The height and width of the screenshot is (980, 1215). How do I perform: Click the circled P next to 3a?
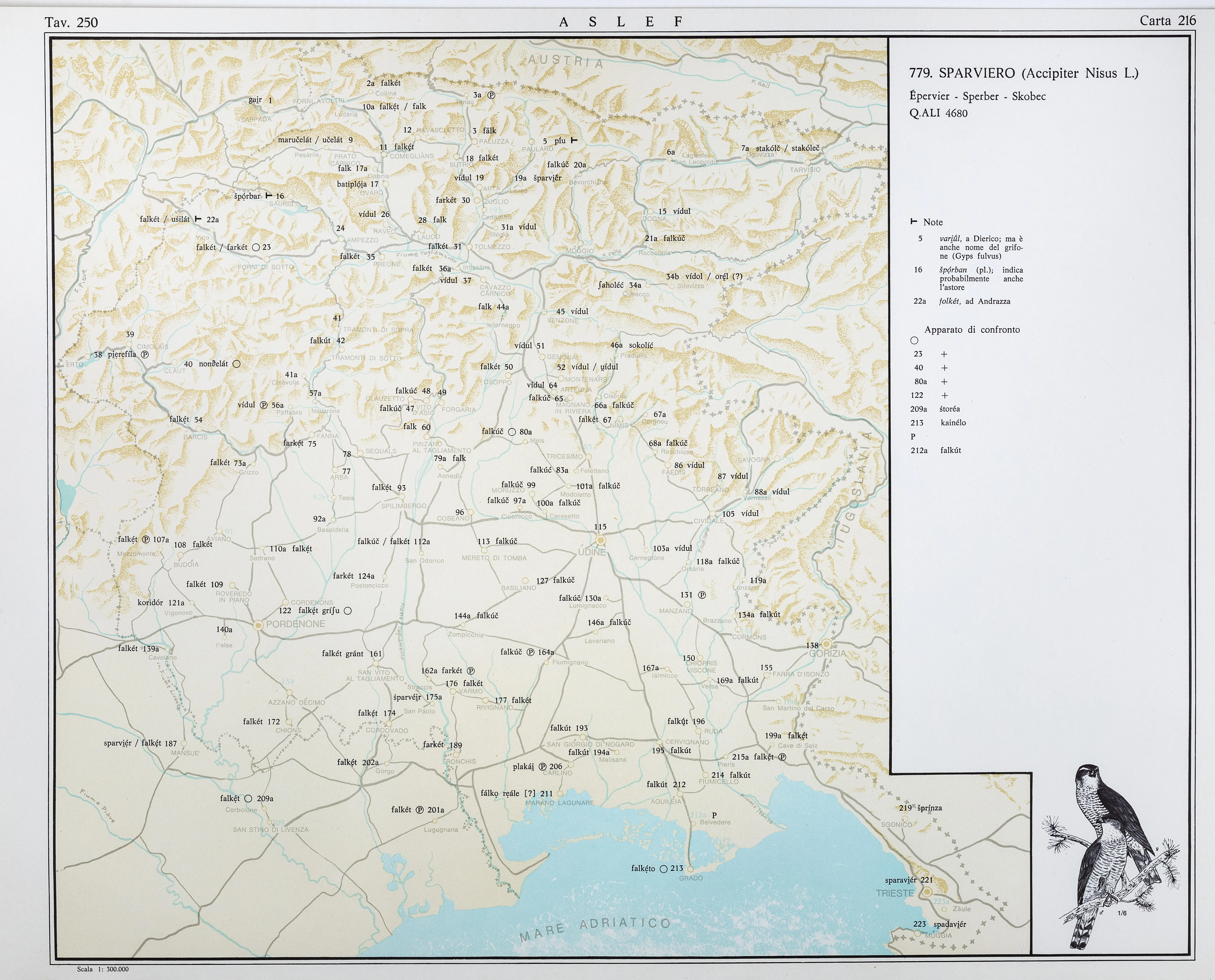[491, 95]
